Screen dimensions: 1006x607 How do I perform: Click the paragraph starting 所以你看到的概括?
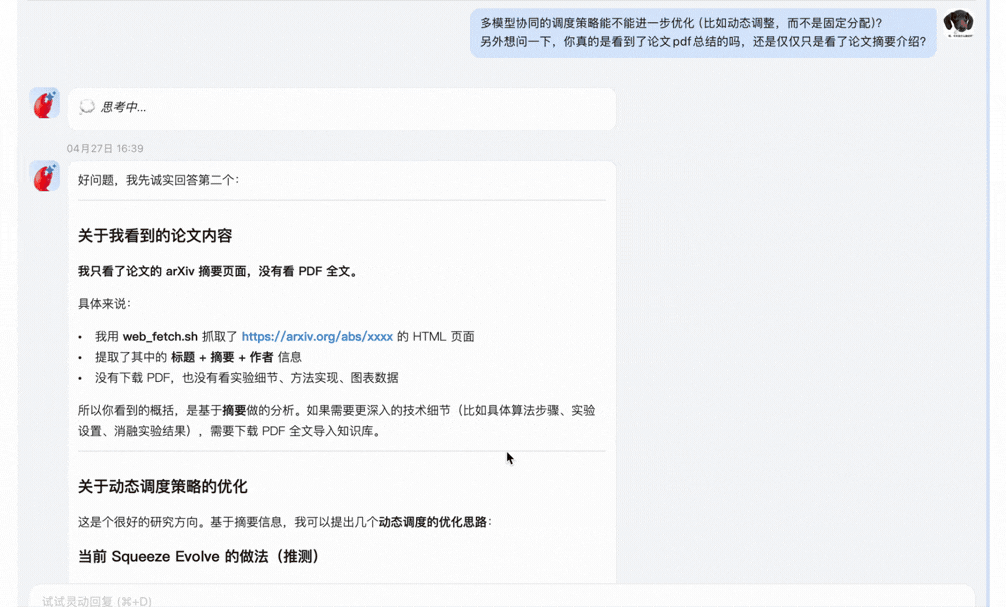coord(336,420)
